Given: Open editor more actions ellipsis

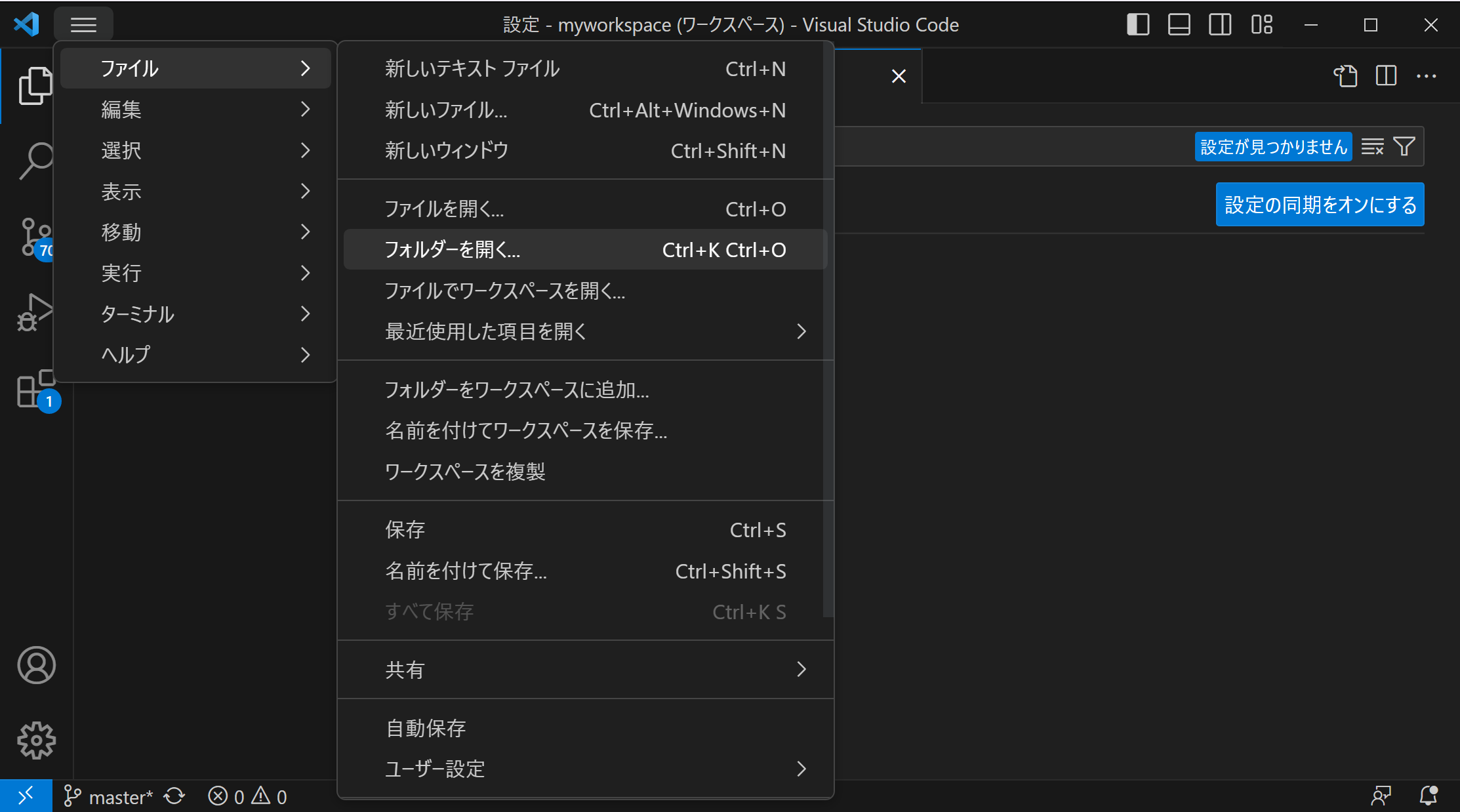Looking at the screenshot, I should point(1427,76).
